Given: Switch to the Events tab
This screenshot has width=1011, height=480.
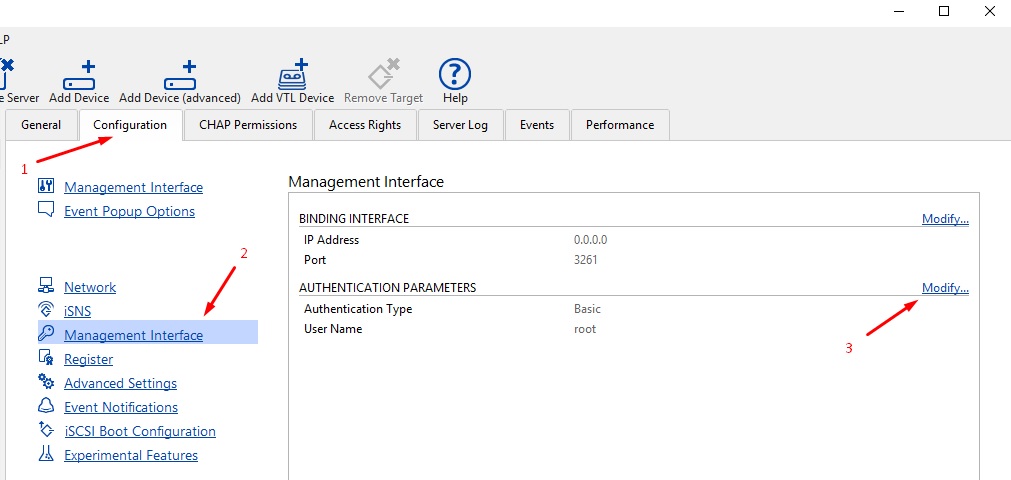Looking at the screenshot, I should pos(537,125).
